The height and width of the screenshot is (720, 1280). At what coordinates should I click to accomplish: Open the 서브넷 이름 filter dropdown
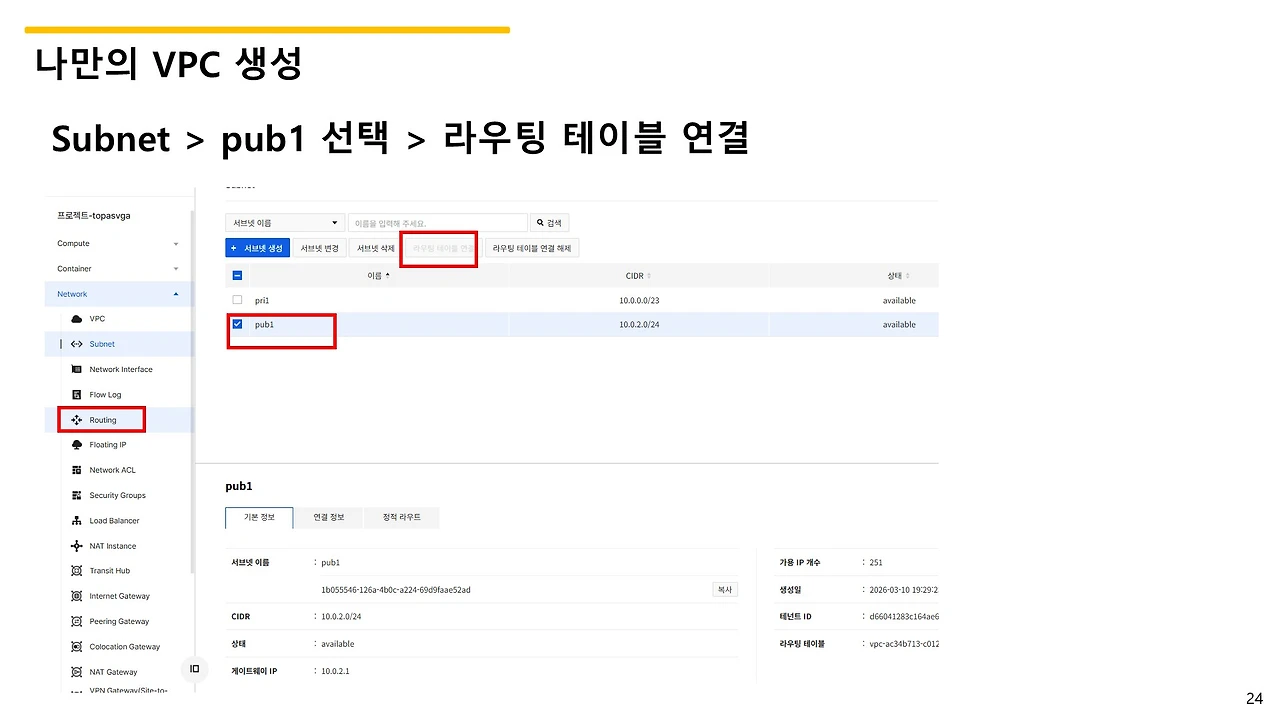coord(285,222)
